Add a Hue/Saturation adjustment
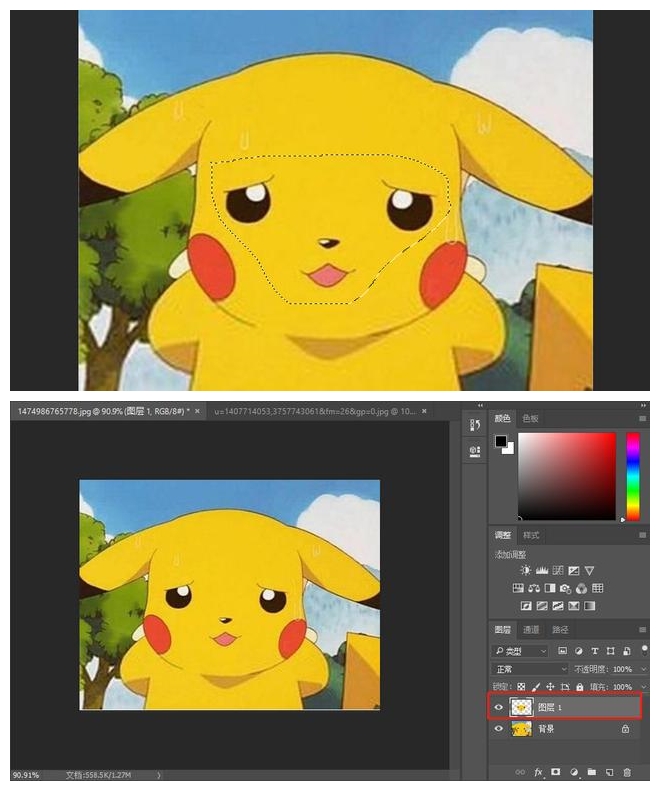Image resolution: width=660 pixels, height=791 pixels. tap(518, 588)
